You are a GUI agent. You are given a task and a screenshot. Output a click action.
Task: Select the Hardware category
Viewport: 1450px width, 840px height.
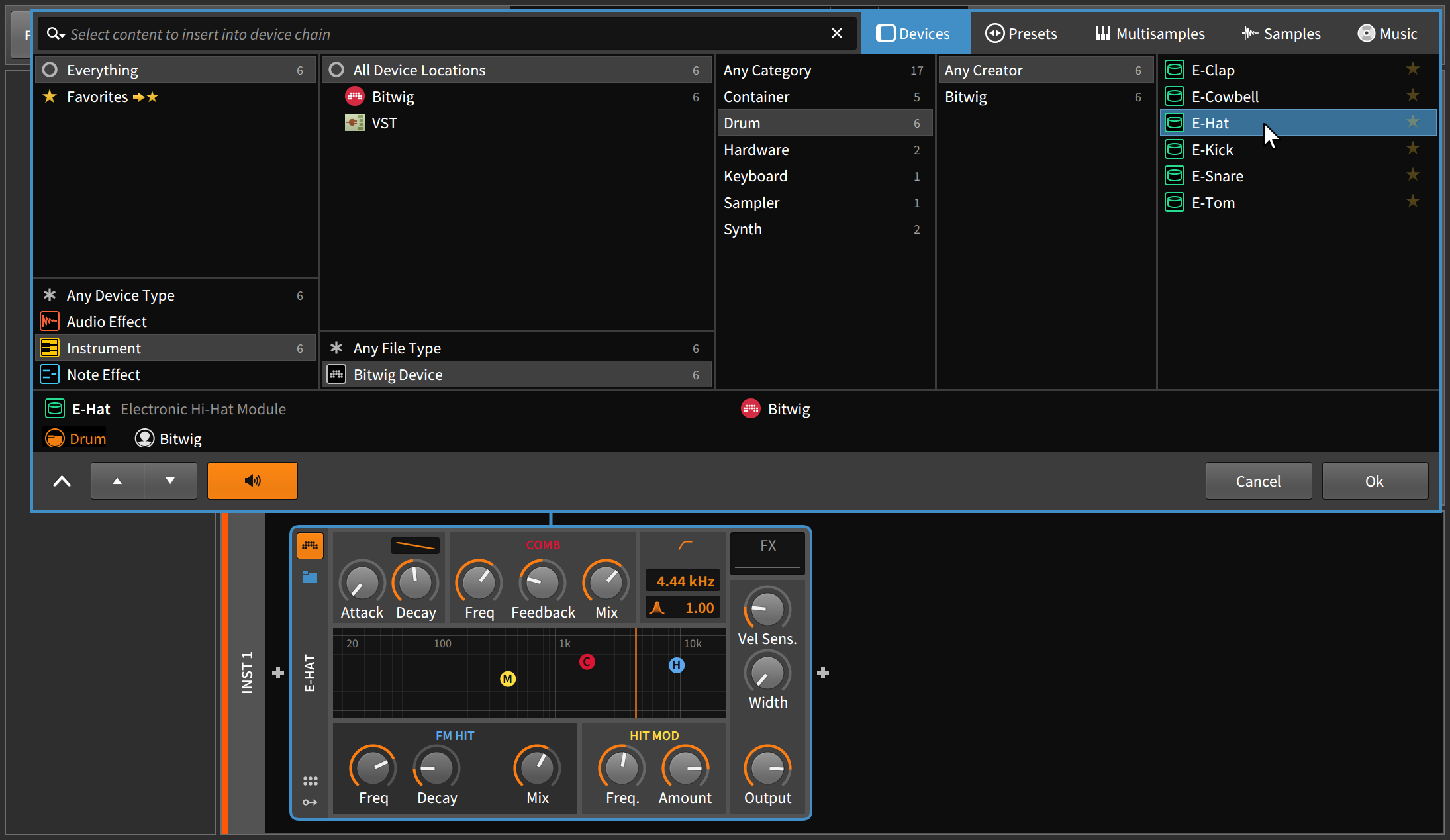pyautogui.click(x=824, y=150)
